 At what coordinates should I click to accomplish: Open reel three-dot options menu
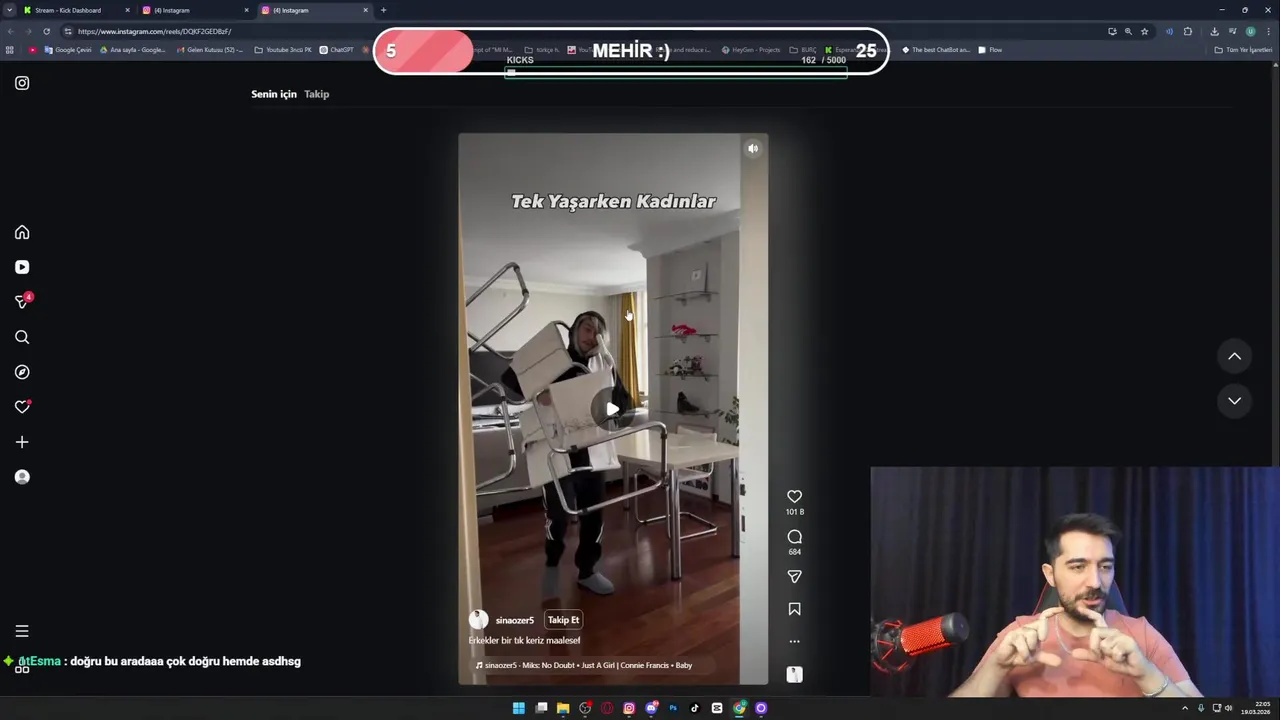tap(794, 641)
